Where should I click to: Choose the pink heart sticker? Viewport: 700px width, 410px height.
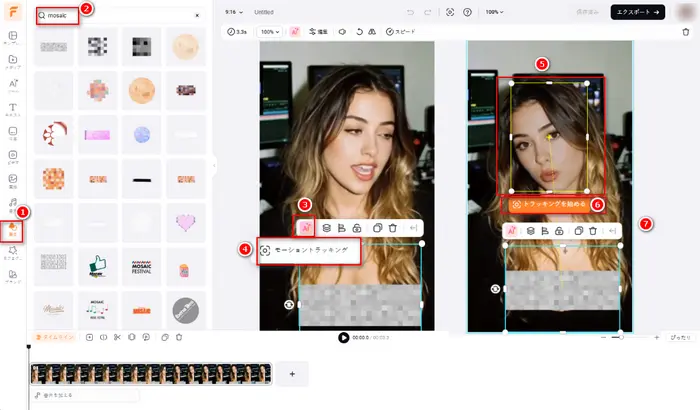[x=185, y=222]
